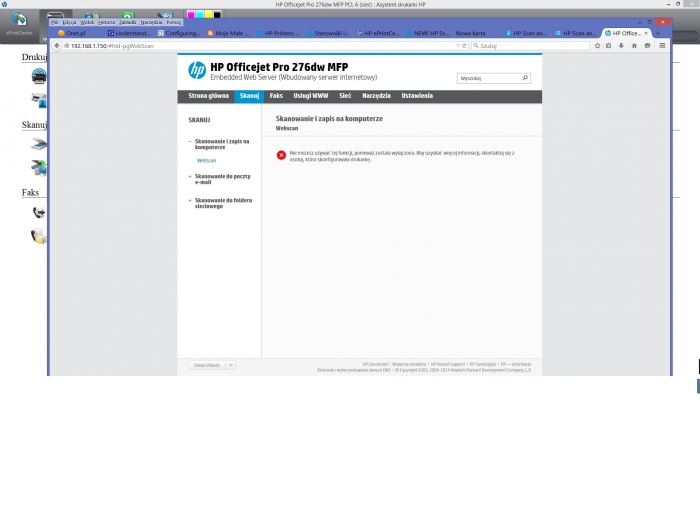Click the yellow ink level swatch
Viewport: 700px width, 511px height.
tap(208, 14)
